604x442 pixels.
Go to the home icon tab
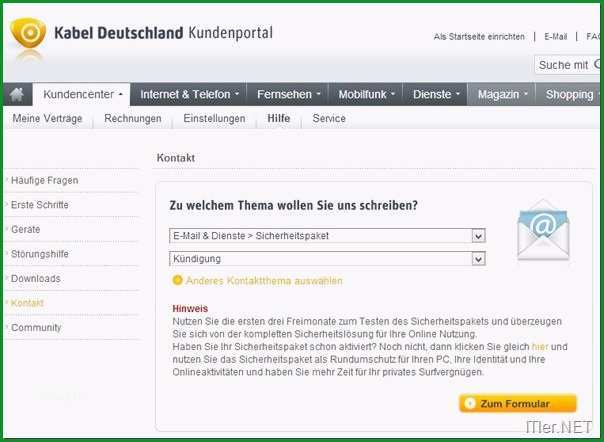point(17,94)
